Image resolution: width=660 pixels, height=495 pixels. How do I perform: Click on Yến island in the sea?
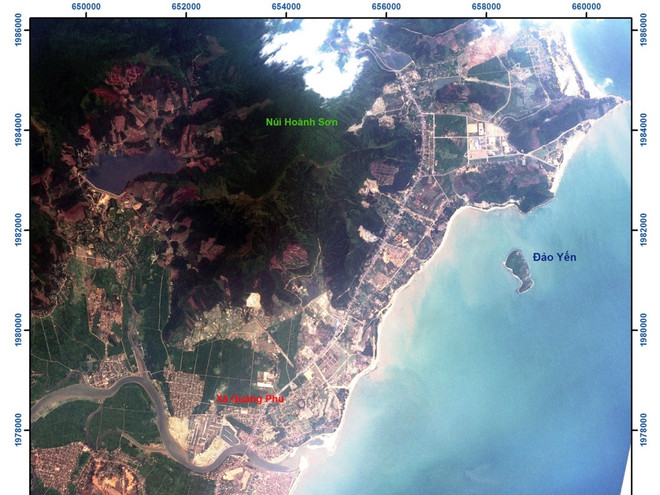518,270
